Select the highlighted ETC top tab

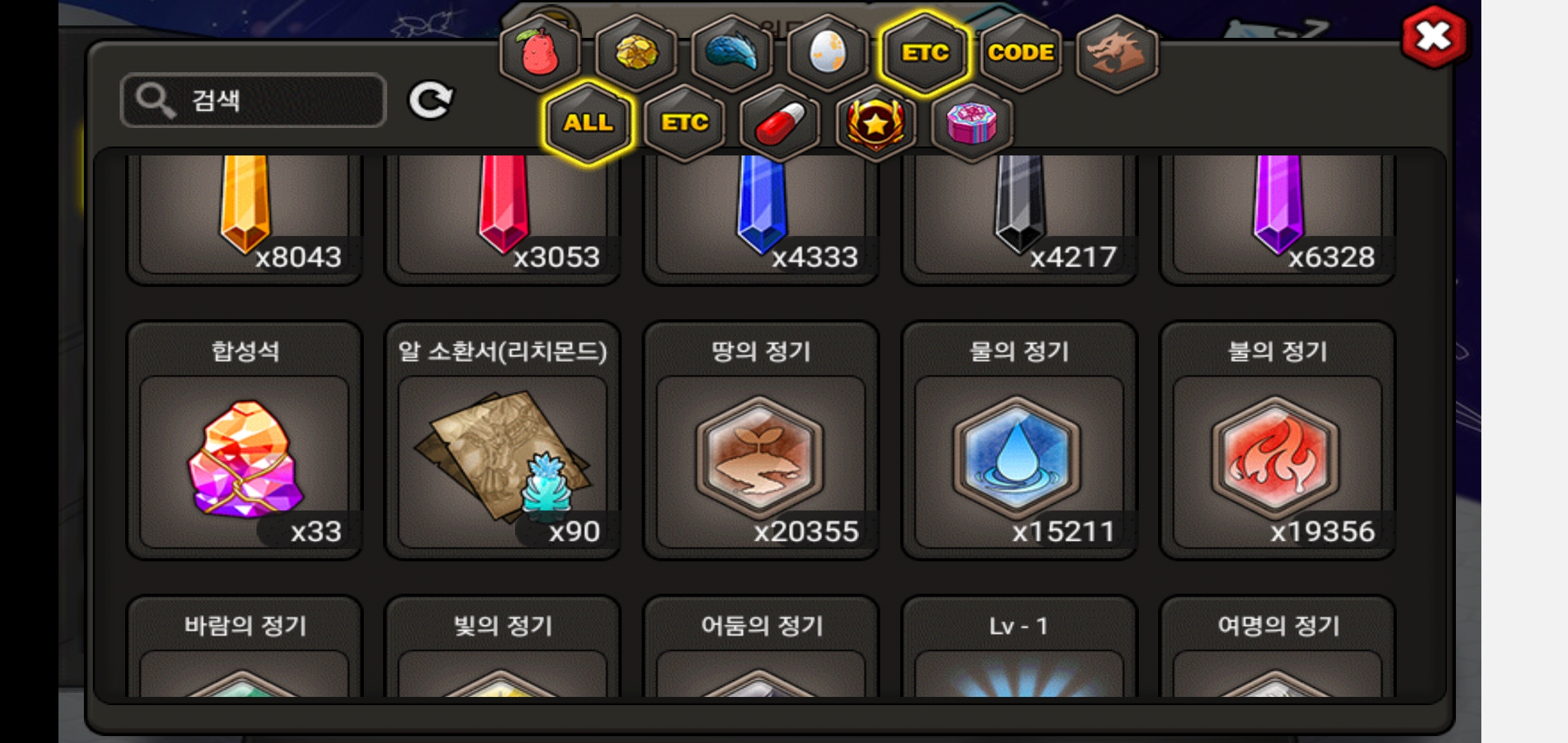925,53
